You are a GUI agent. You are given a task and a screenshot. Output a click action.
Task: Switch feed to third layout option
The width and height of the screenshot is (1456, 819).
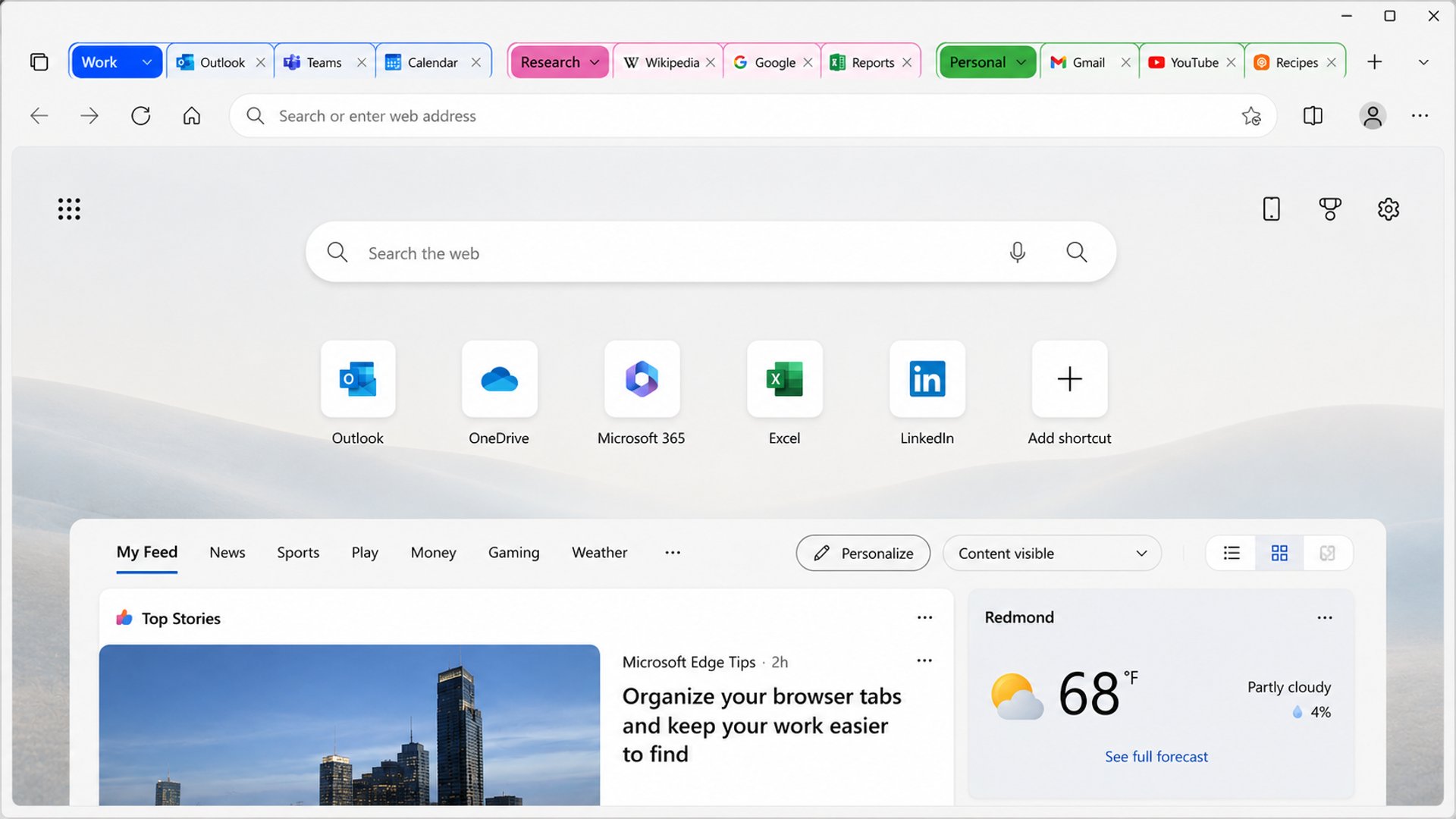1327,554
